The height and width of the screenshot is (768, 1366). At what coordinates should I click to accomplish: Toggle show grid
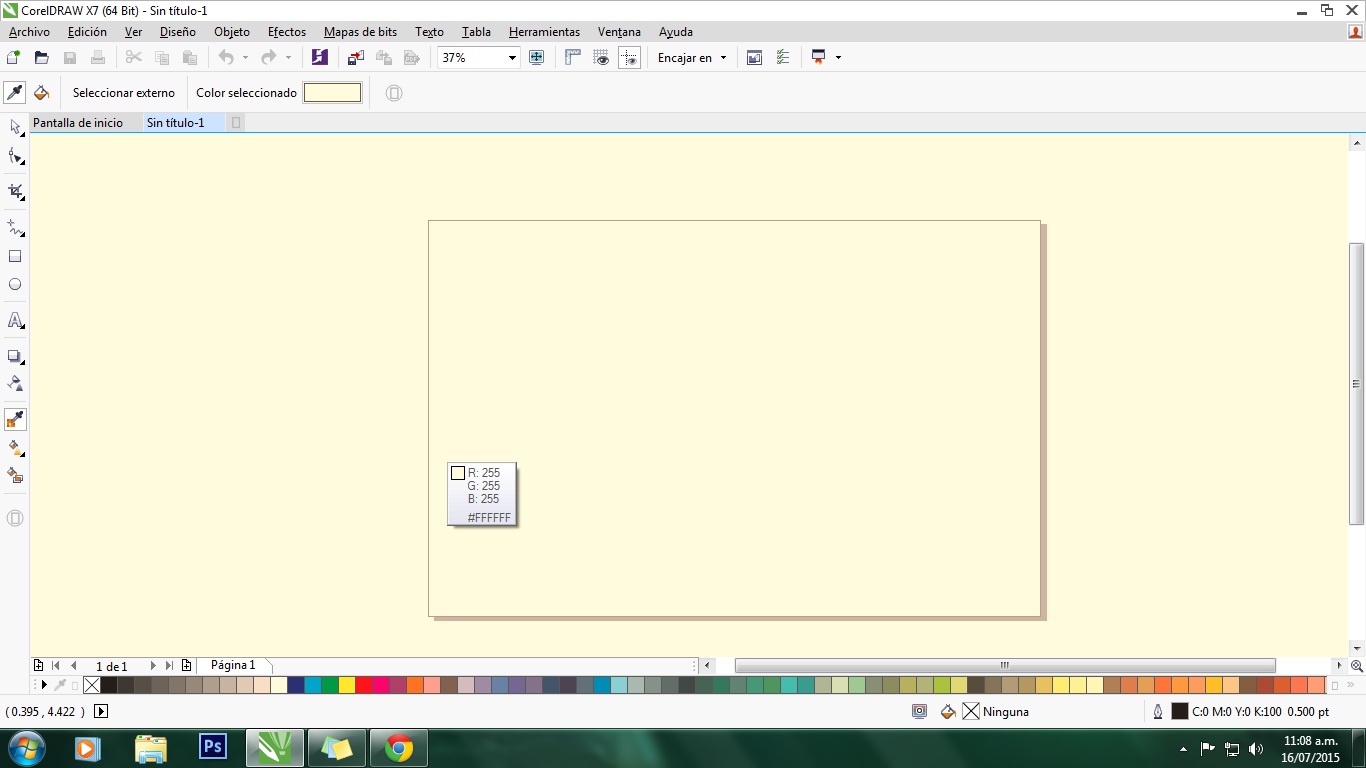coord(601,58)
